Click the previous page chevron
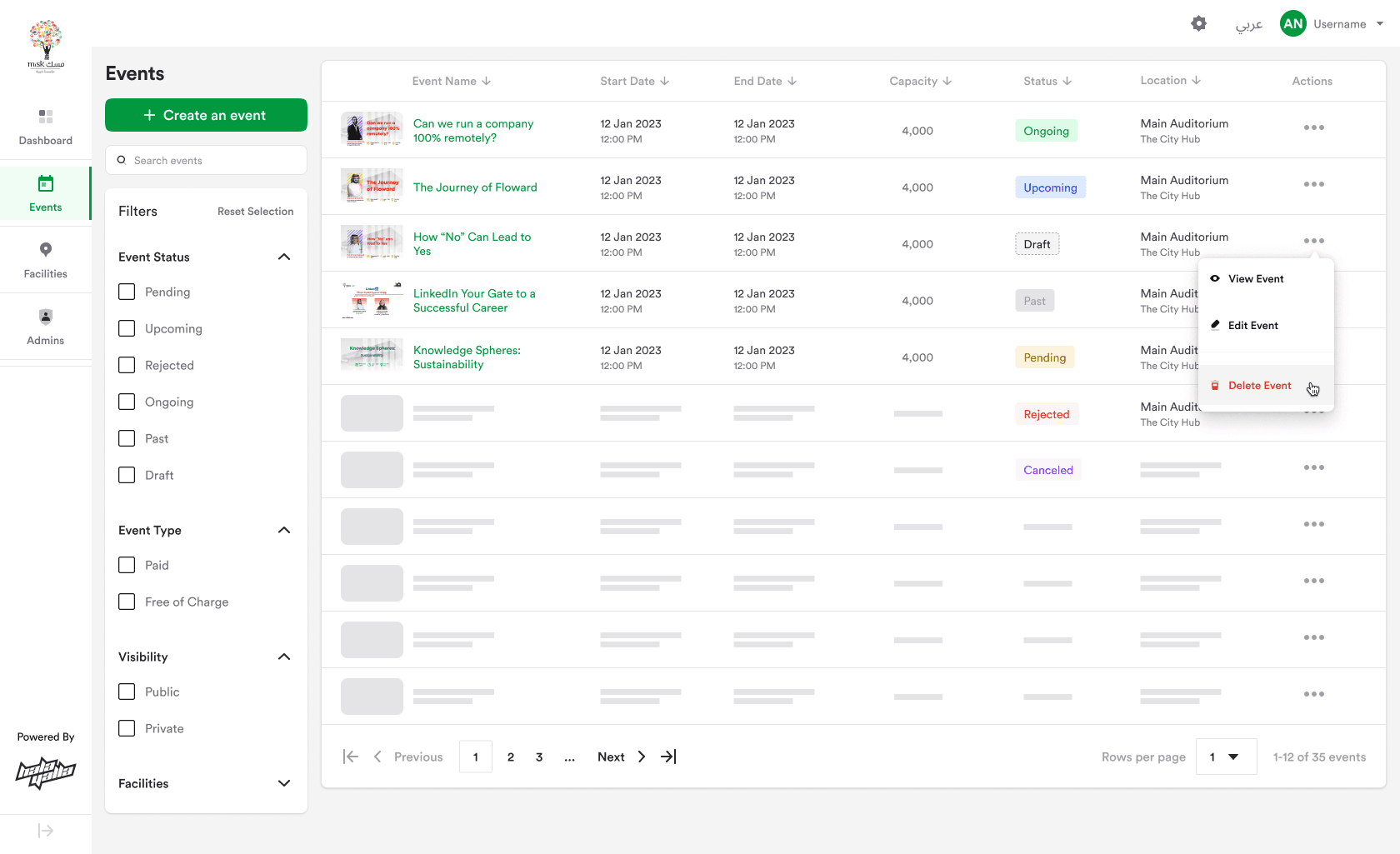 (x=377, y=757)
